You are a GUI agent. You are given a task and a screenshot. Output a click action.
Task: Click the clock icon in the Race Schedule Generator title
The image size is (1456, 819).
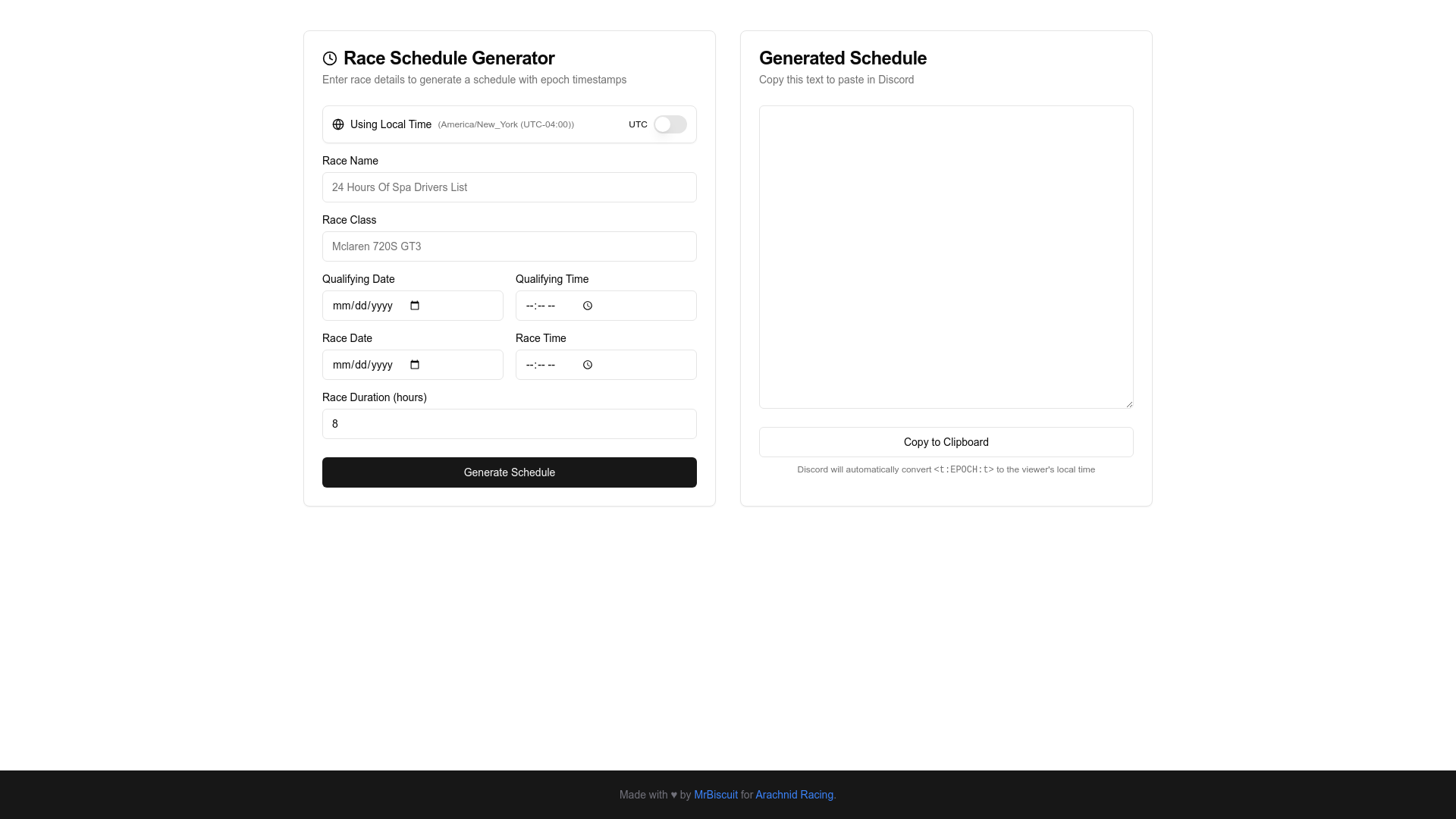pyautogui.click(x=330, y=58)
